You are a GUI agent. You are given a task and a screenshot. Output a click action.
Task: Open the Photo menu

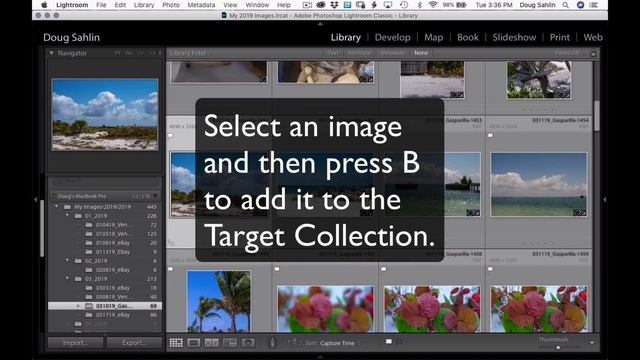(171, 5)
